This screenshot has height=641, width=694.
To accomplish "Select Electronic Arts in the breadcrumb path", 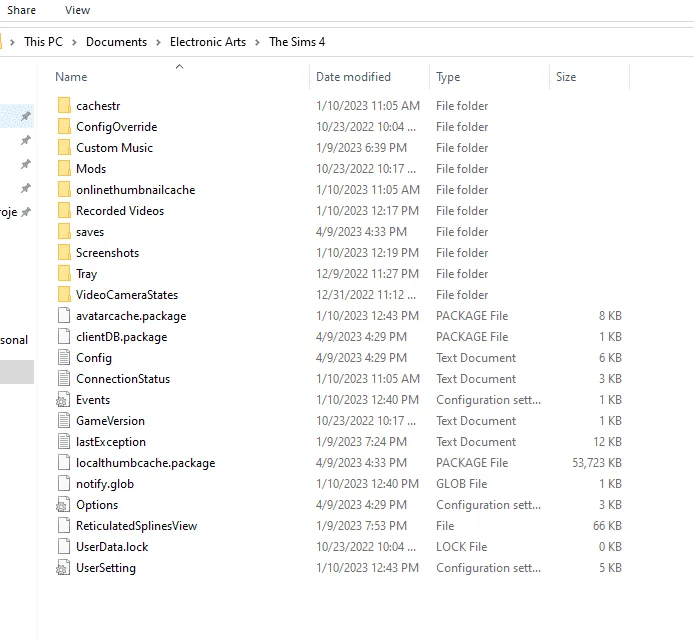I will coord(208,42).
